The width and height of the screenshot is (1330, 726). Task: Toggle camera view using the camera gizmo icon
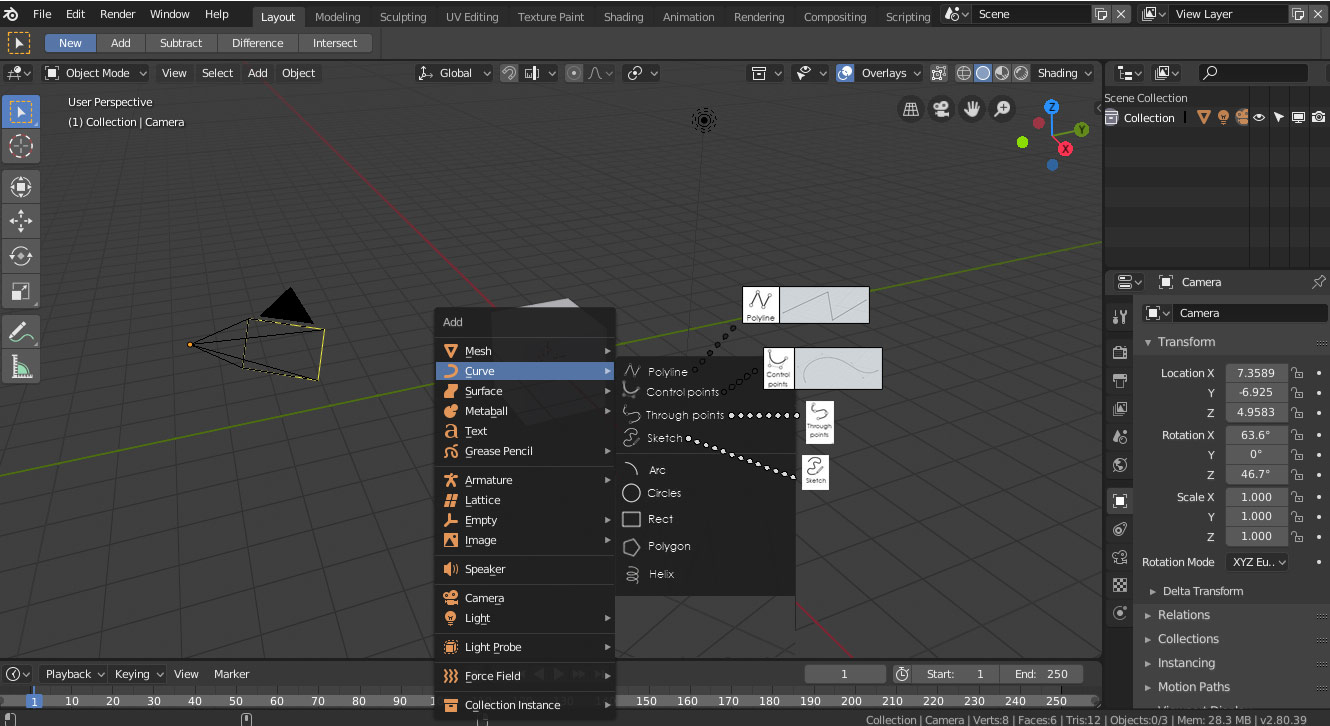pyautogui.click(x=941, y=110)
